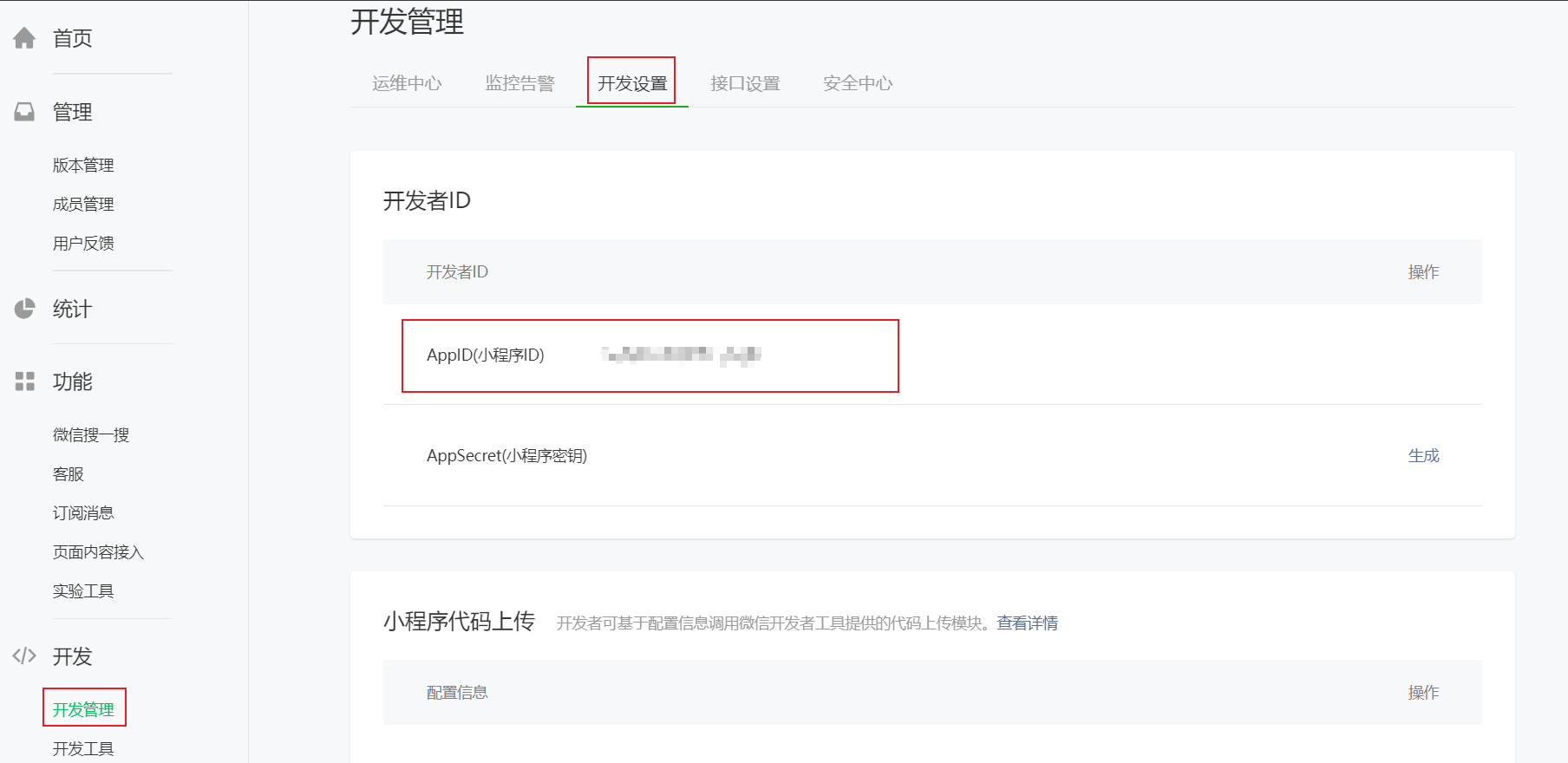The height and width of the screenshot is (763, 1568).
Task: Open the 开发 sidebar section
Action: pos(73,656)
